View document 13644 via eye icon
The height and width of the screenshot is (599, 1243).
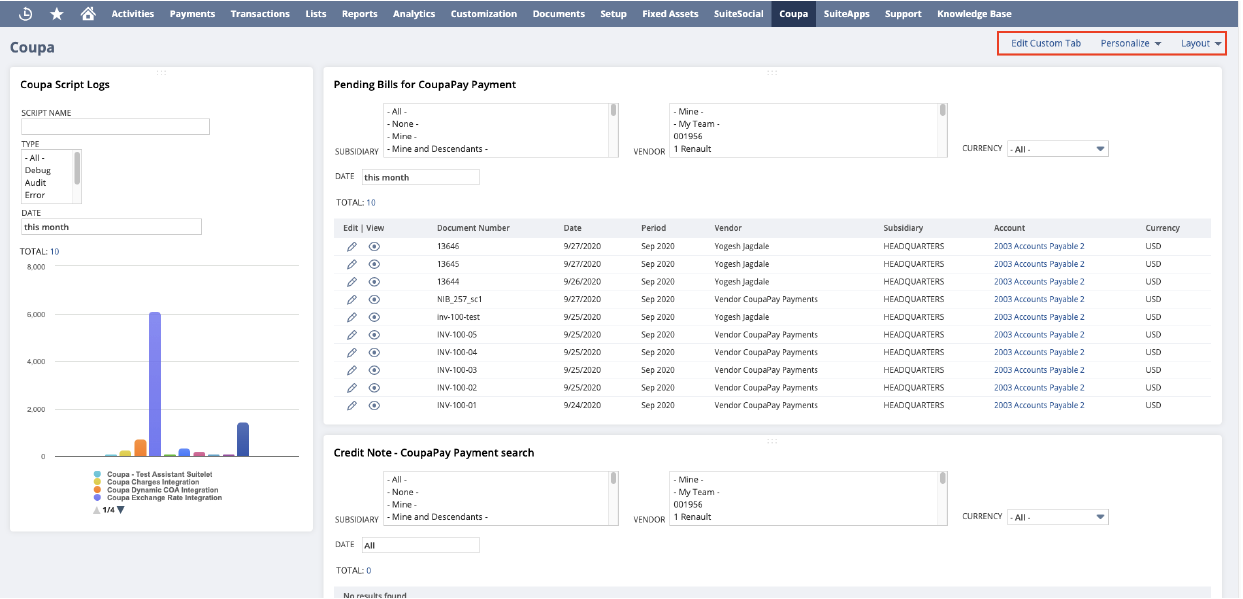tap(374, 282)
